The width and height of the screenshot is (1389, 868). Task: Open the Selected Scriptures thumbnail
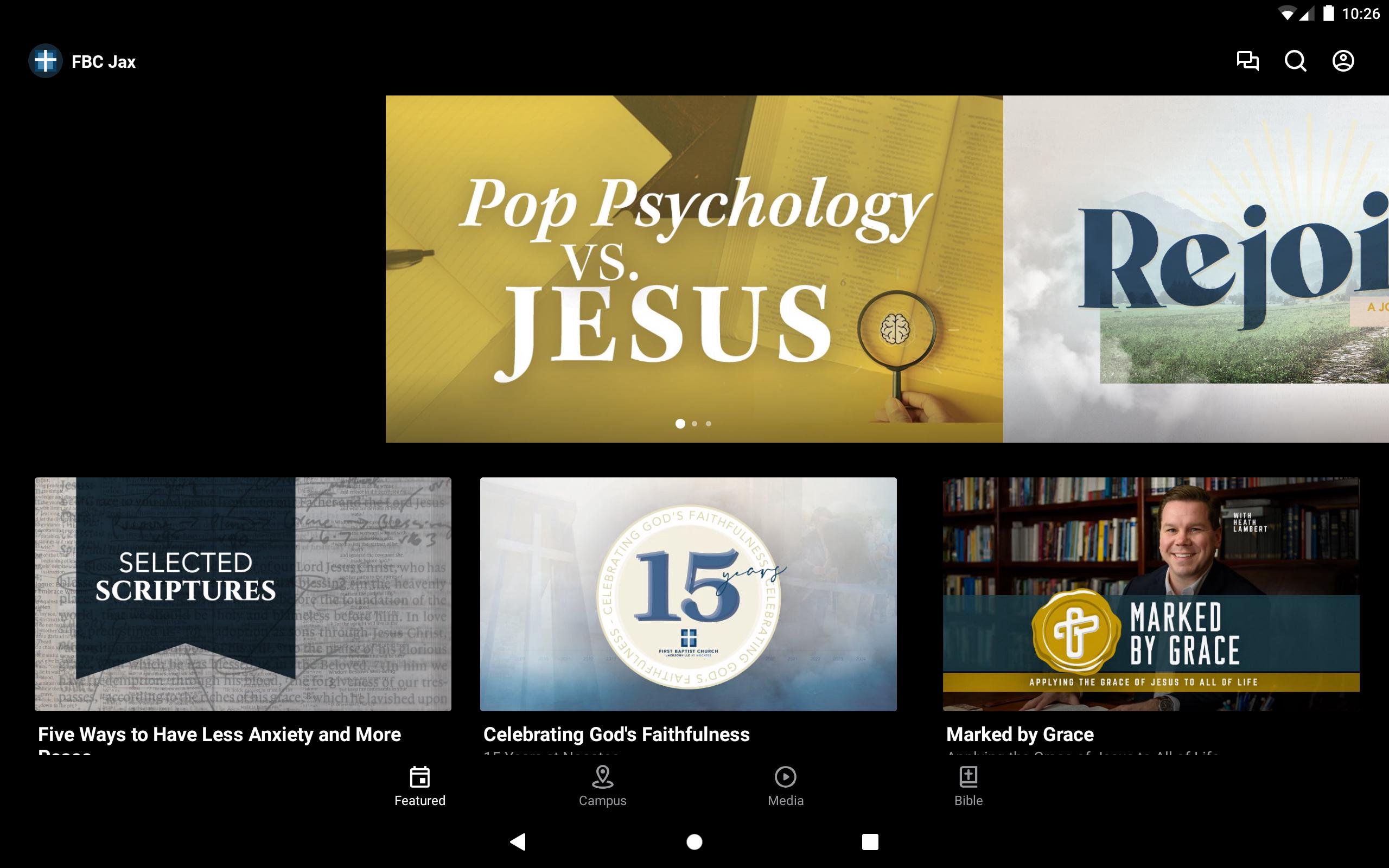click(x=243, y=594)
